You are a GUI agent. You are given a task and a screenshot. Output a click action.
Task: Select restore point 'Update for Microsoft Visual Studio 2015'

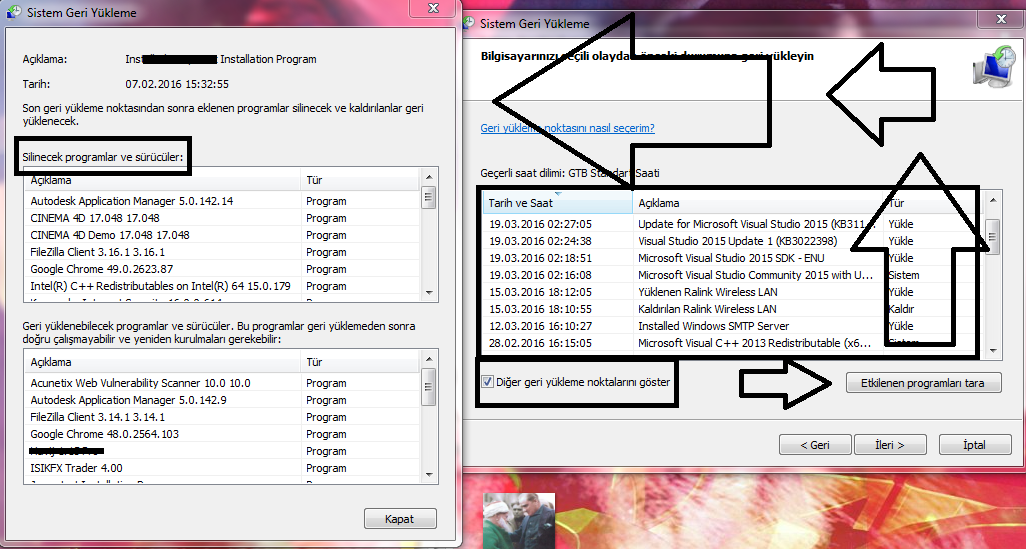(732, 224)
